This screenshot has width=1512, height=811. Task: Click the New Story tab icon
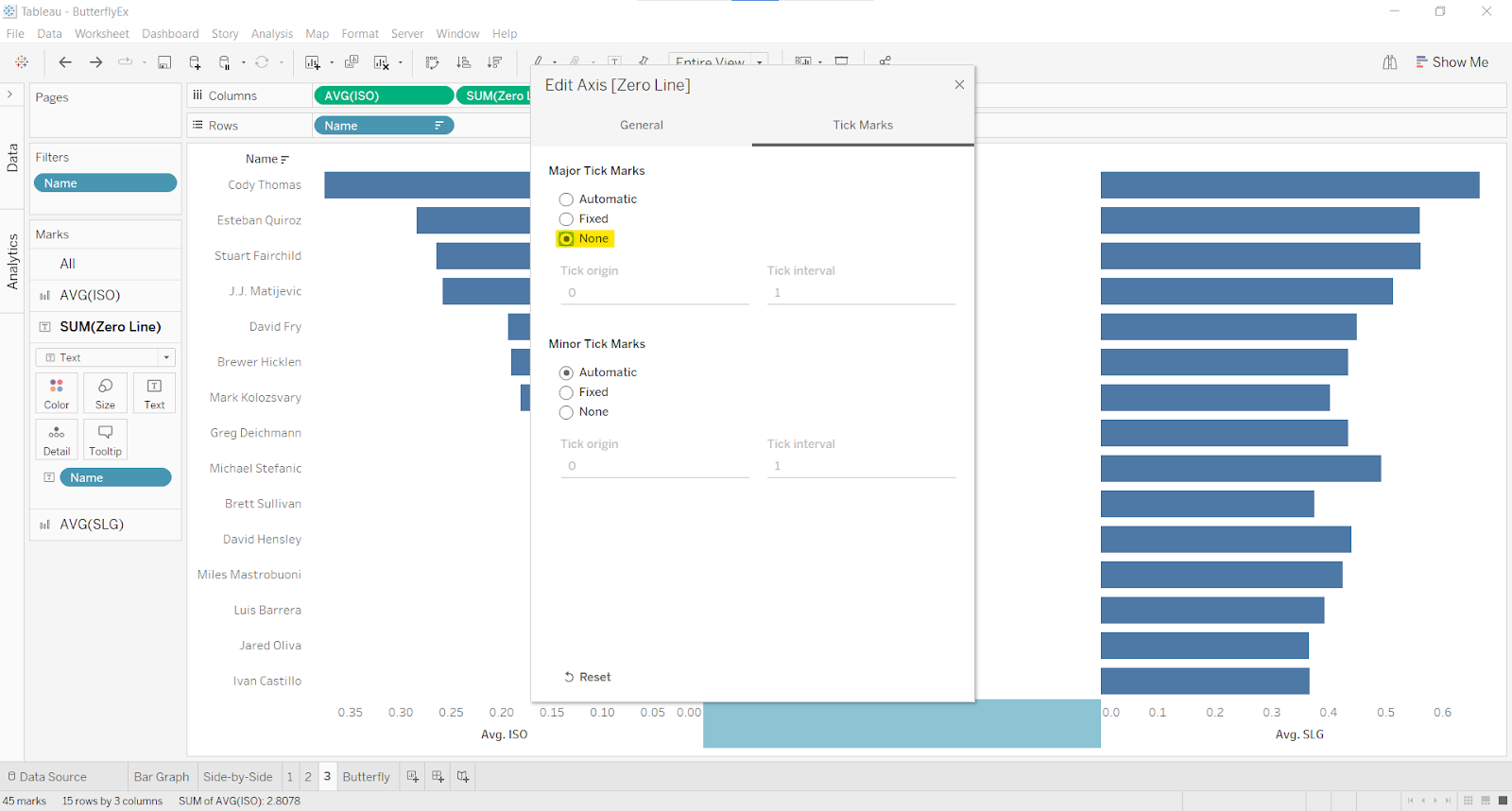point(463,776)
